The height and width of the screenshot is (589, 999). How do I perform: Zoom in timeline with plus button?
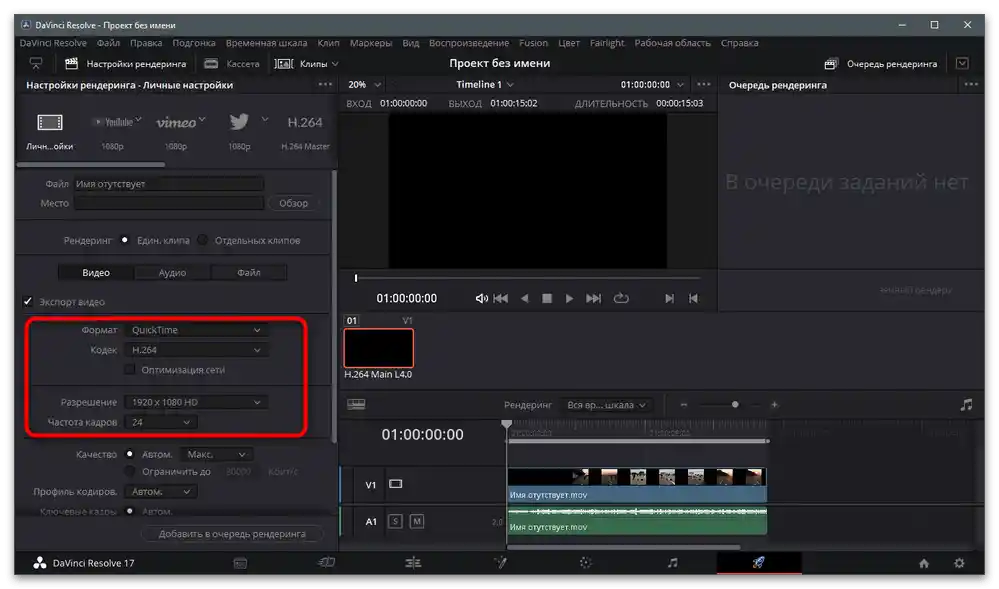(775, 405)
